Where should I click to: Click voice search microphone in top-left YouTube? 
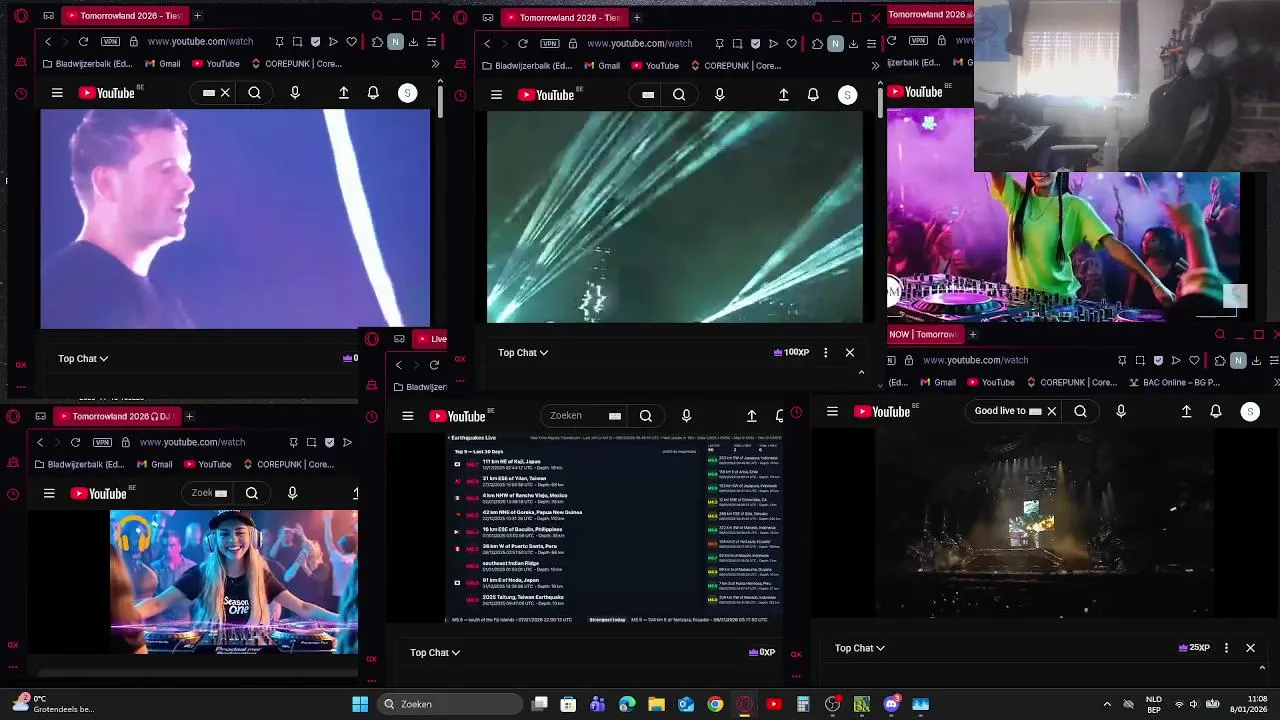click(294, 93)
